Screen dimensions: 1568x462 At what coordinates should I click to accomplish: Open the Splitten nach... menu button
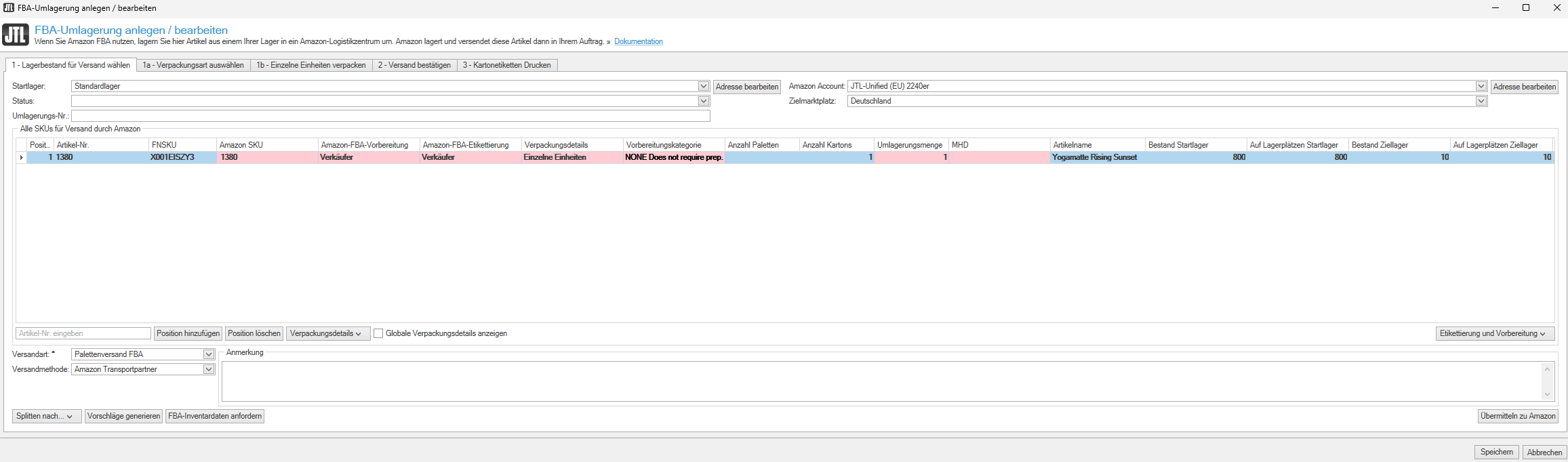tap(46, 416)
